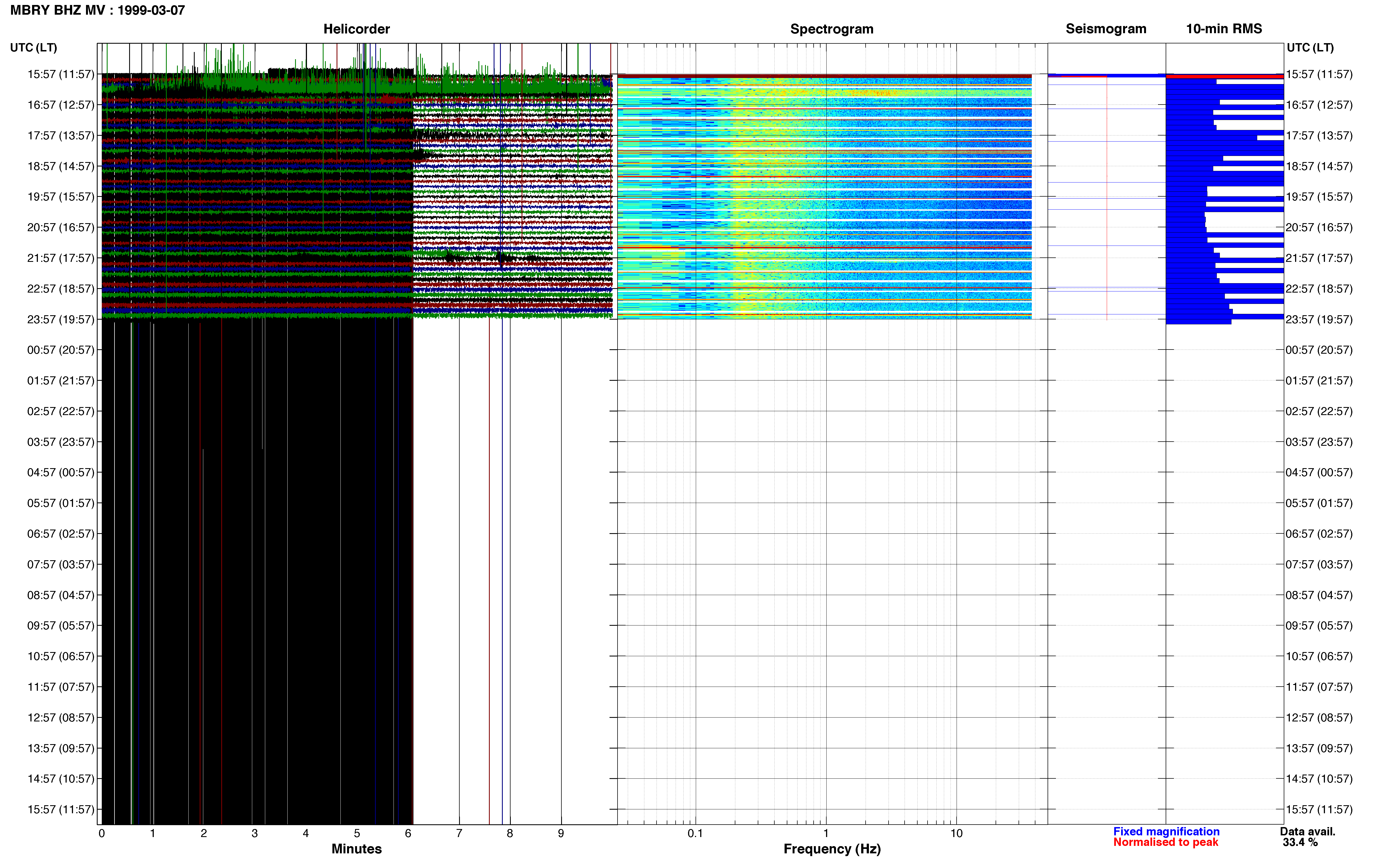Click '19:57 (15:57)' on the helicorder time axis
Viewport: 1388px width, 868px height.
61,196
